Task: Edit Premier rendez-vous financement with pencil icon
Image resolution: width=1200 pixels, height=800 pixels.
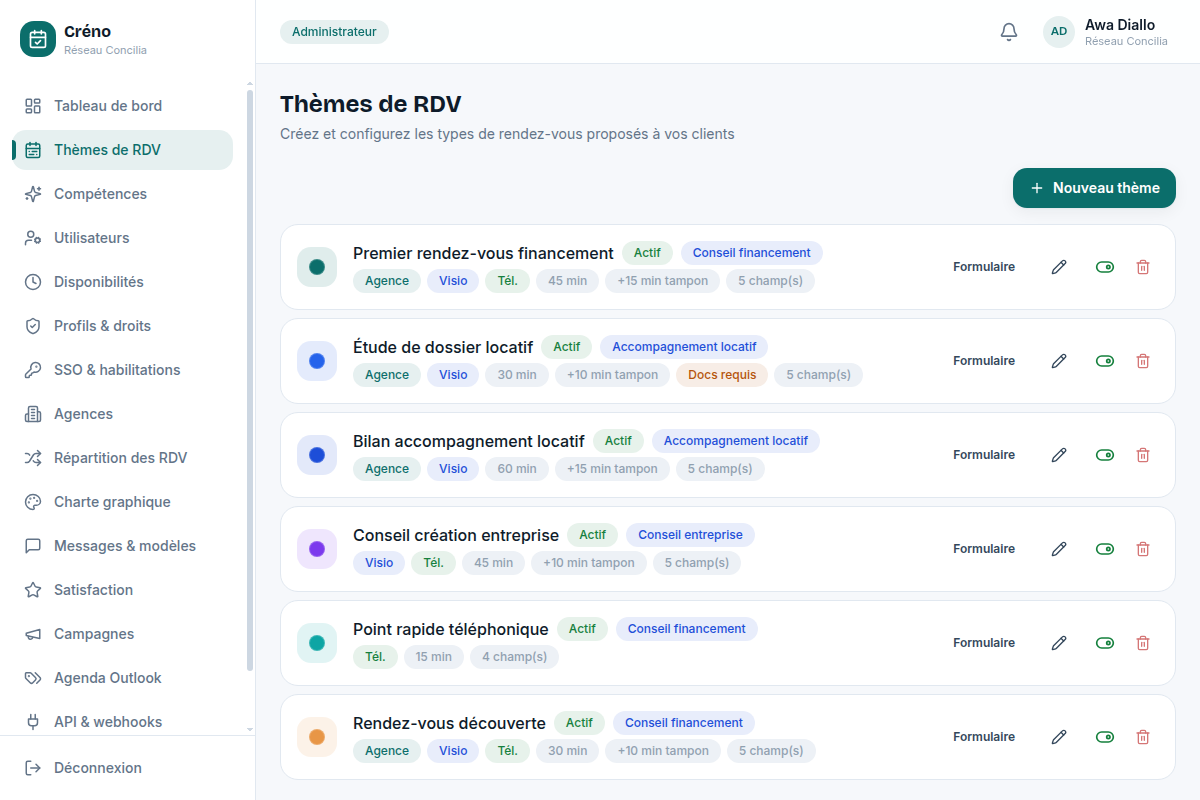Action: point(1059,267)
